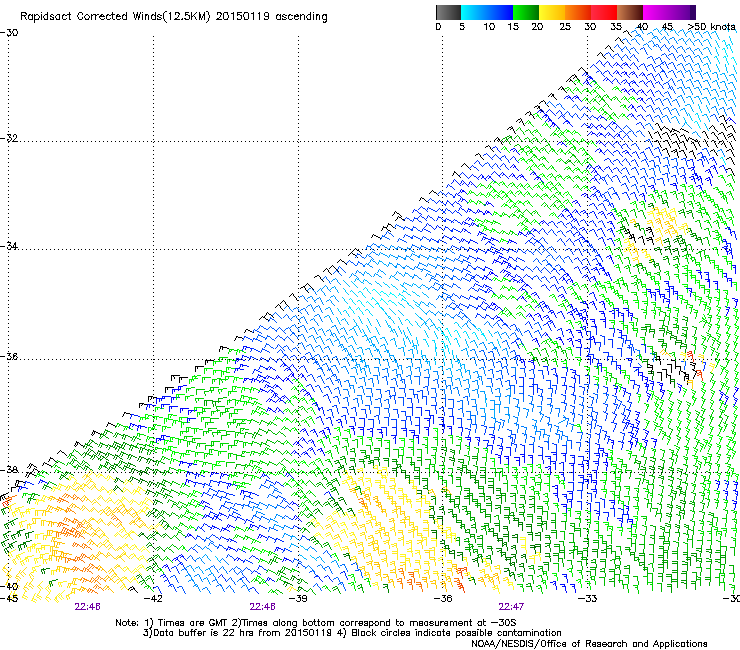Click the -34 latitude axis label

pos(9,246)
